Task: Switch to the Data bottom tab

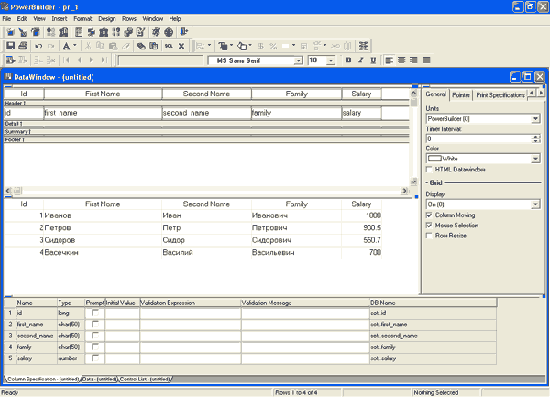Action: coord(99,379)
